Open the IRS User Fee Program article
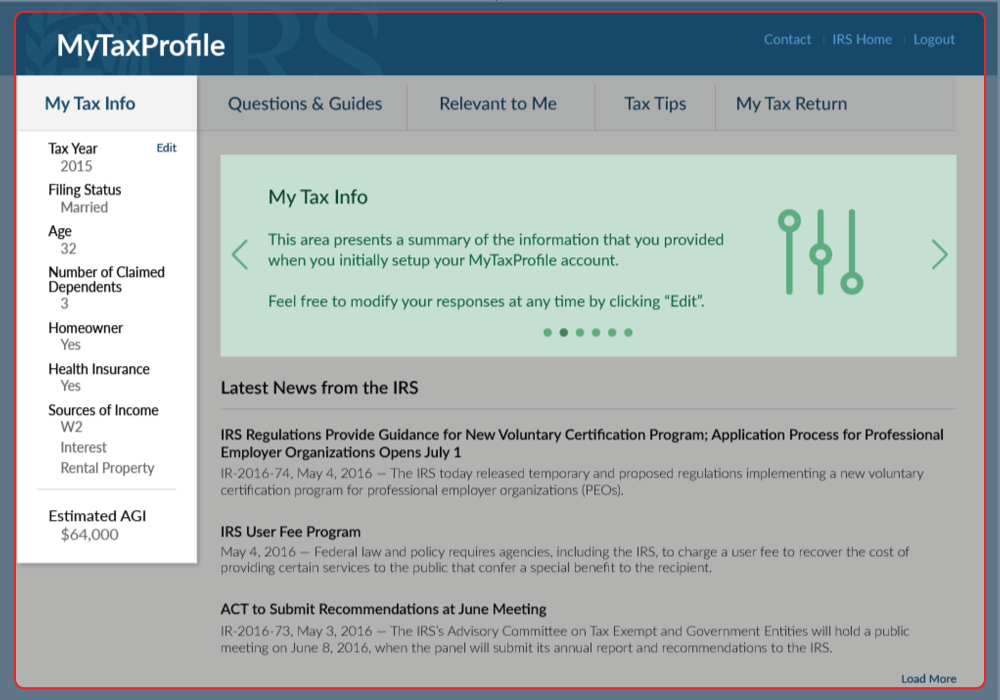 (290, 532)
